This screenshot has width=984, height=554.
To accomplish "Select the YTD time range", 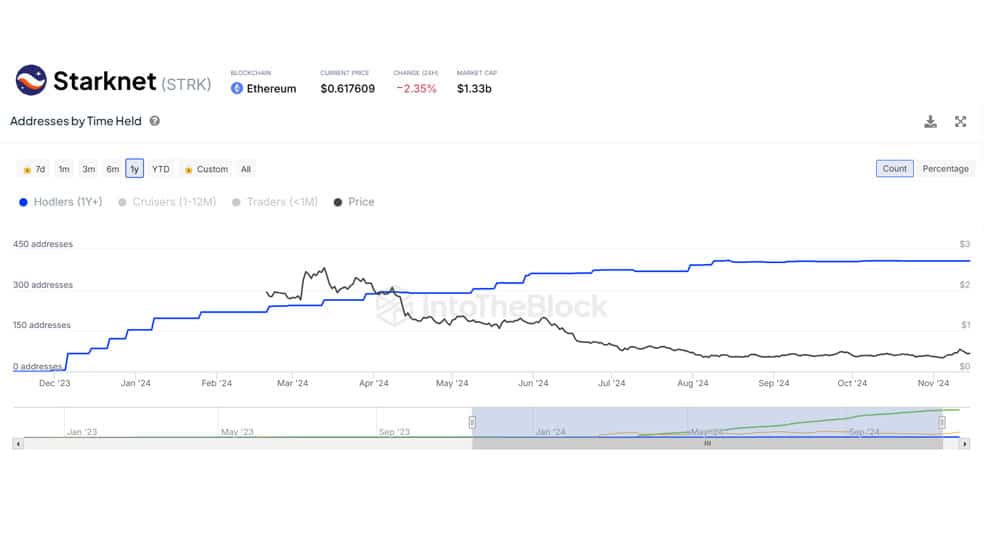I will [161, 169].
